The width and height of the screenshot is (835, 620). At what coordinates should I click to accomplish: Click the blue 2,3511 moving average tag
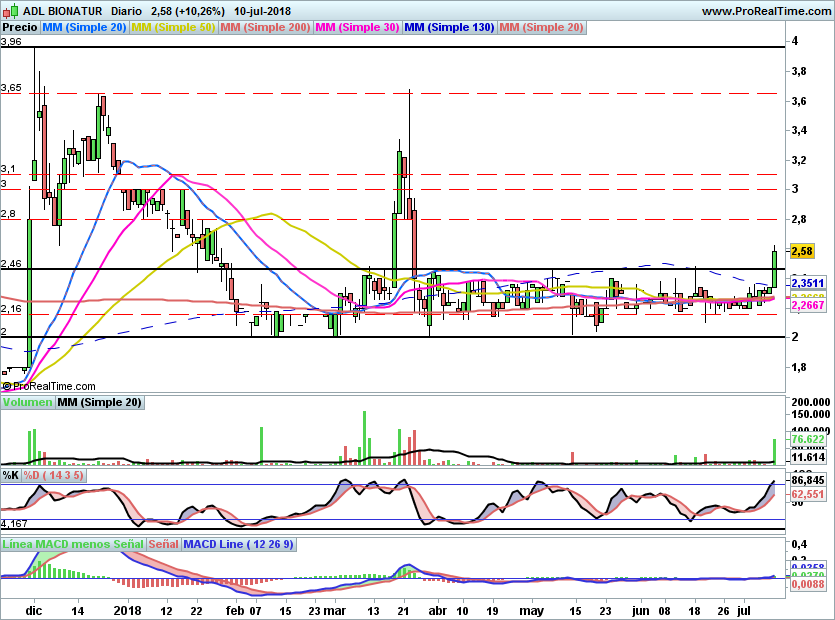pyautogui.click(x=807, y=283)
